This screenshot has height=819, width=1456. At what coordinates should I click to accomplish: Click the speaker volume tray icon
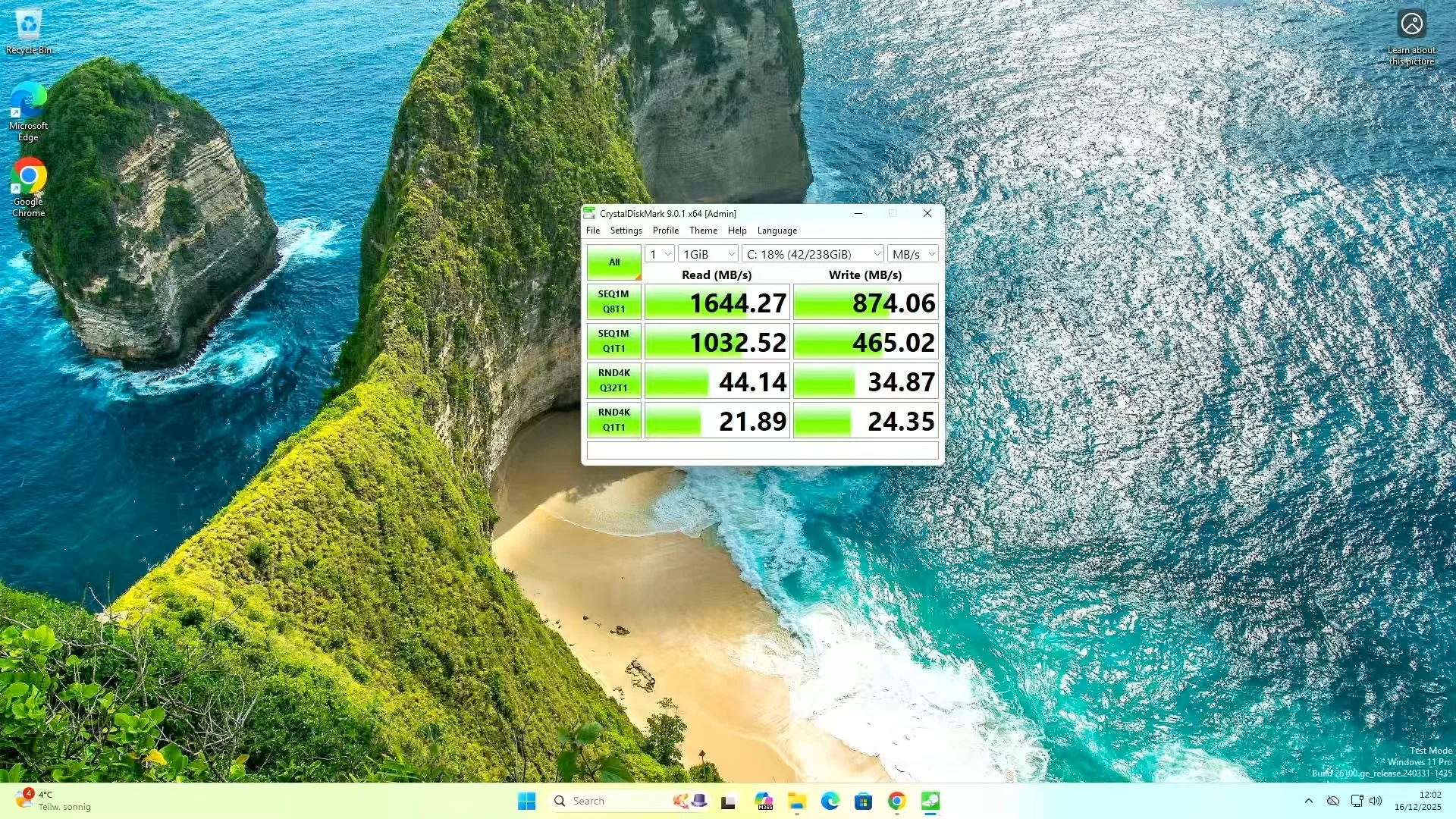tap(1376, 801)
